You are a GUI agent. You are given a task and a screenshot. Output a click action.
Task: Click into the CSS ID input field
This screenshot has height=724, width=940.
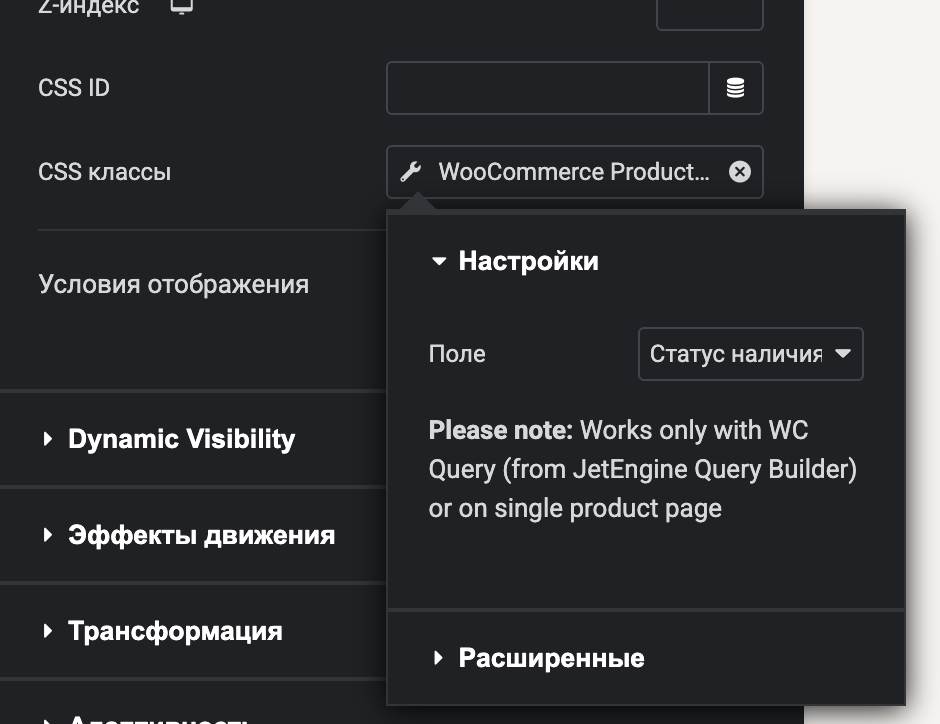tap(548, 88)
